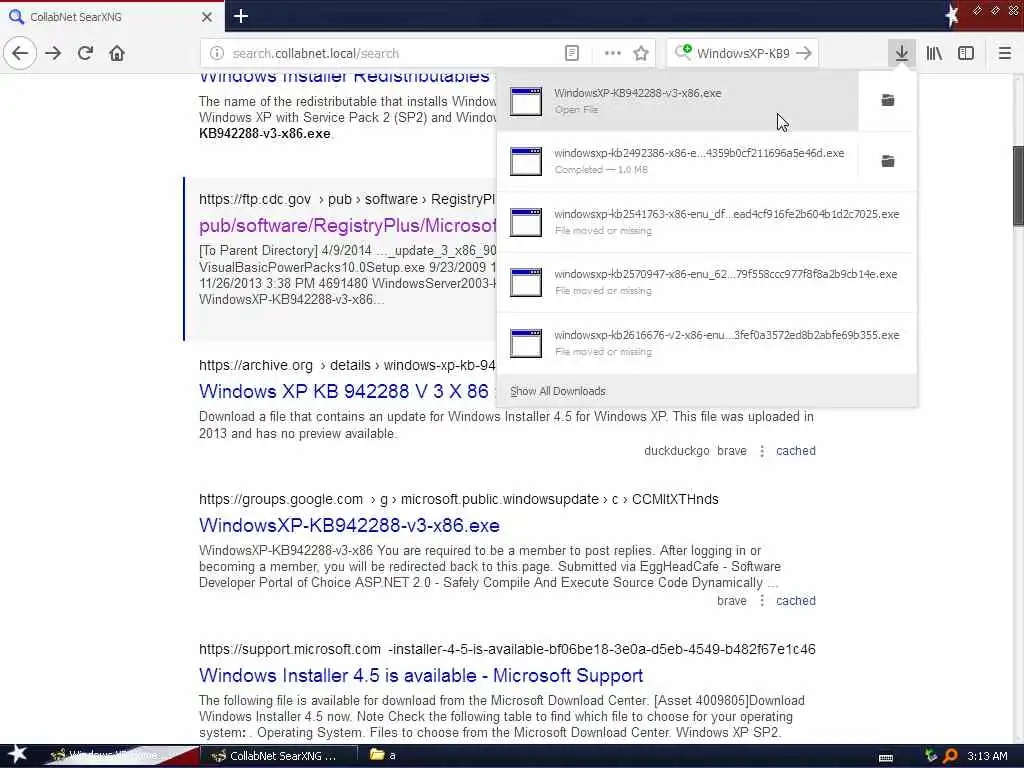The image size is (1024, 768).
Task: Click the green arrow tray icon
Action: (931, 756)
